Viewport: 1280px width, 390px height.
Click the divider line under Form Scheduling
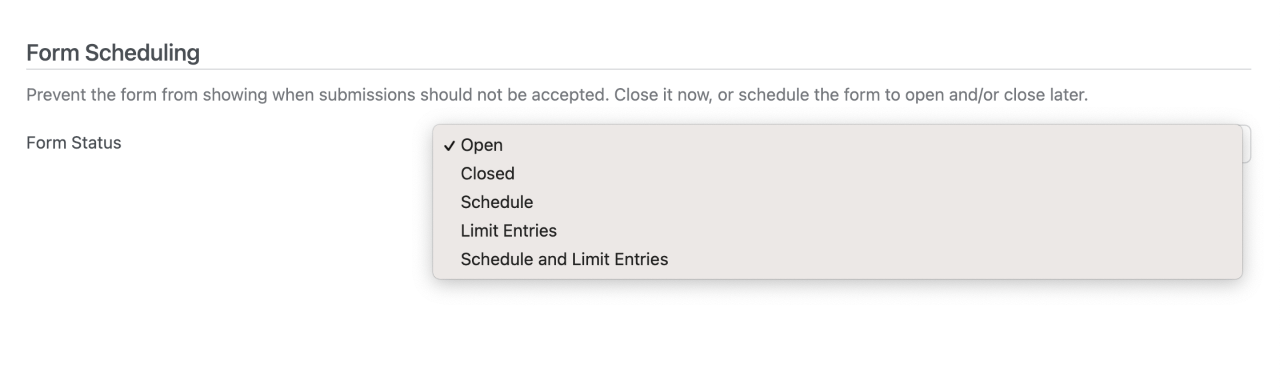point(638,69)
